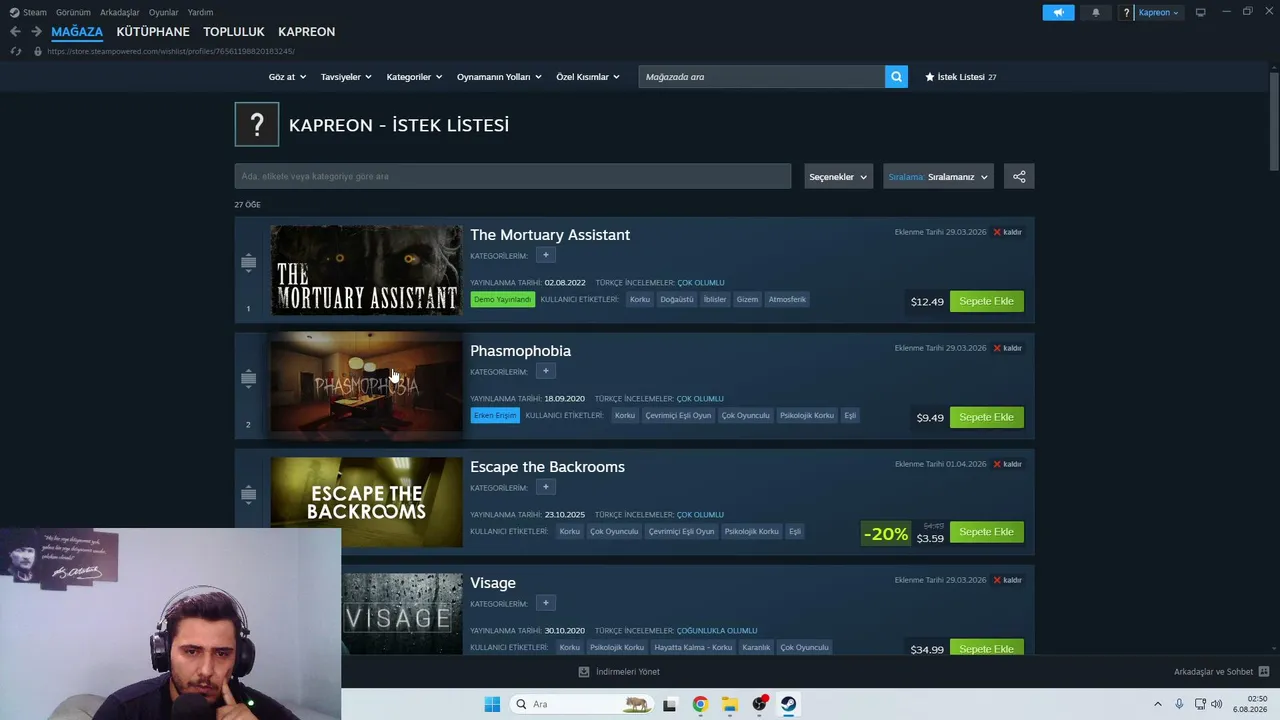Click the back navigation arrow
This screenshot has width=1280, height=720.
point(15,32)
